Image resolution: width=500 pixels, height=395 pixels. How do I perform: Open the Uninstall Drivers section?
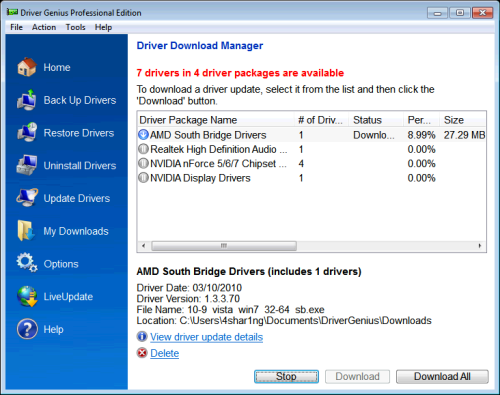(80, 166)
